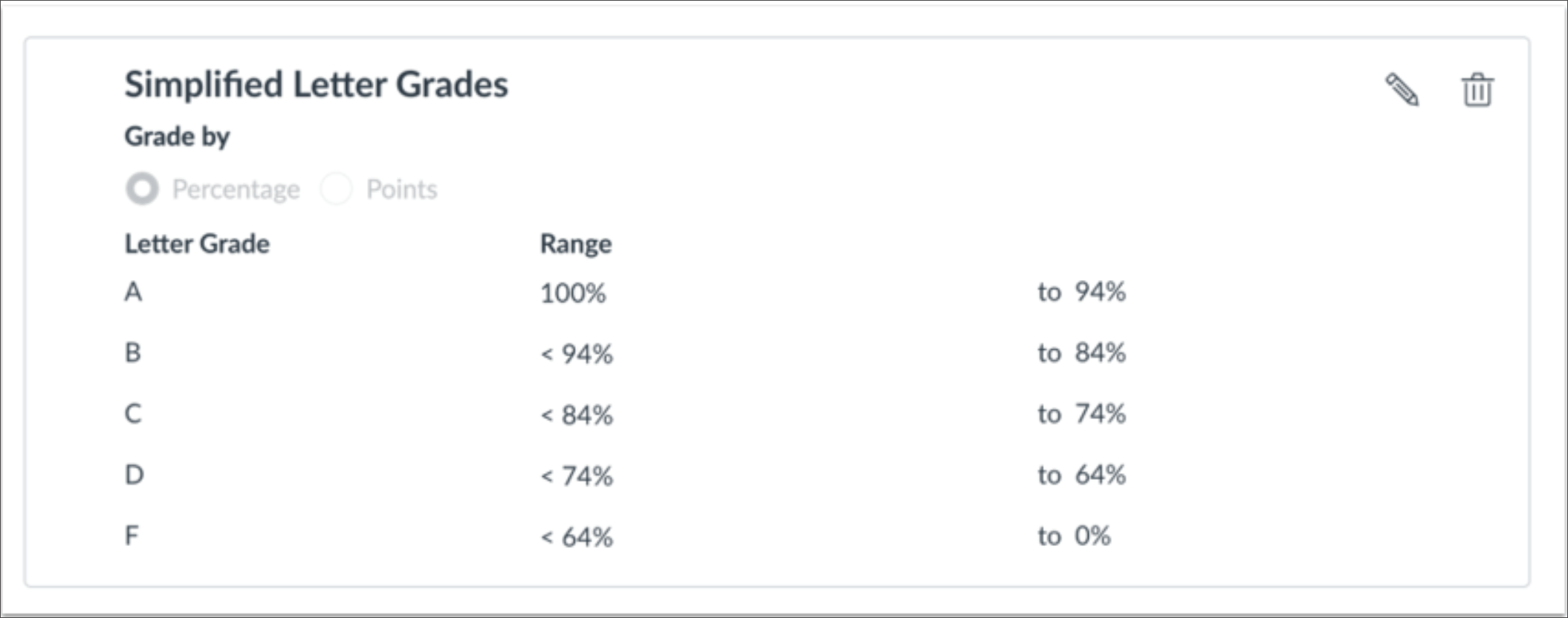Viewport: 1568px width, 618px height.
Task: Click the "to 0%" lower bound
Action: 1074,536
